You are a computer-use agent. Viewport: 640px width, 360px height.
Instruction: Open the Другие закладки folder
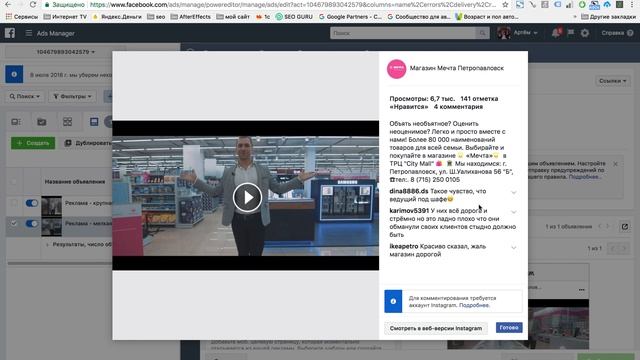tap(608, 17)
